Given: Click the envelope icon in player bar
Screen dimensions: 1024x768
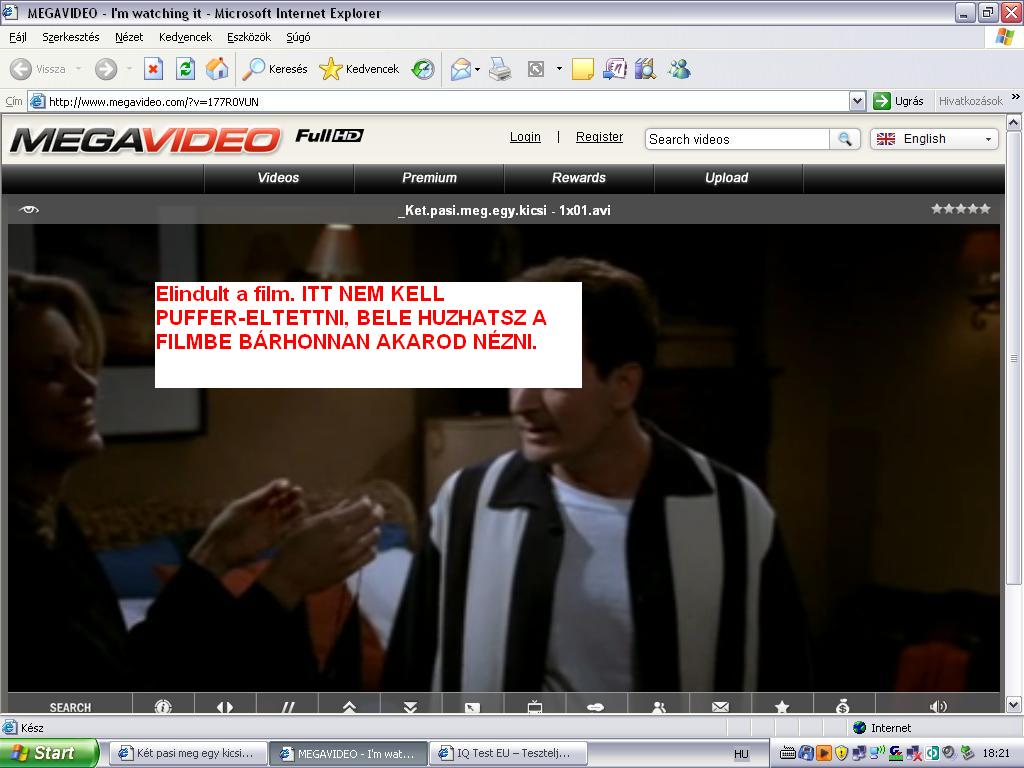Looking at the screenshot, I should (720, 707).
